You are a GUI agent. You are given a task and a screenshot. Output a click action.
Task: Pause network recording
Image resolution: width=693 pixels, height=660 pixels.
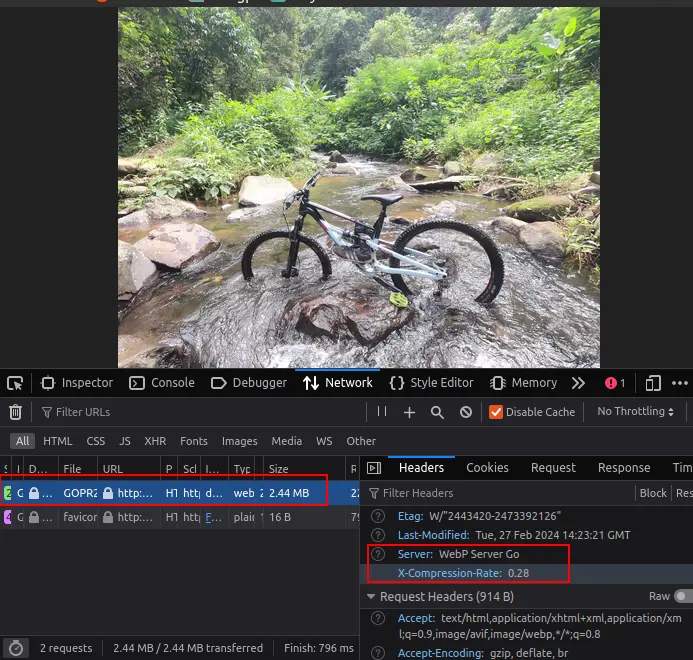click(382, 412)
